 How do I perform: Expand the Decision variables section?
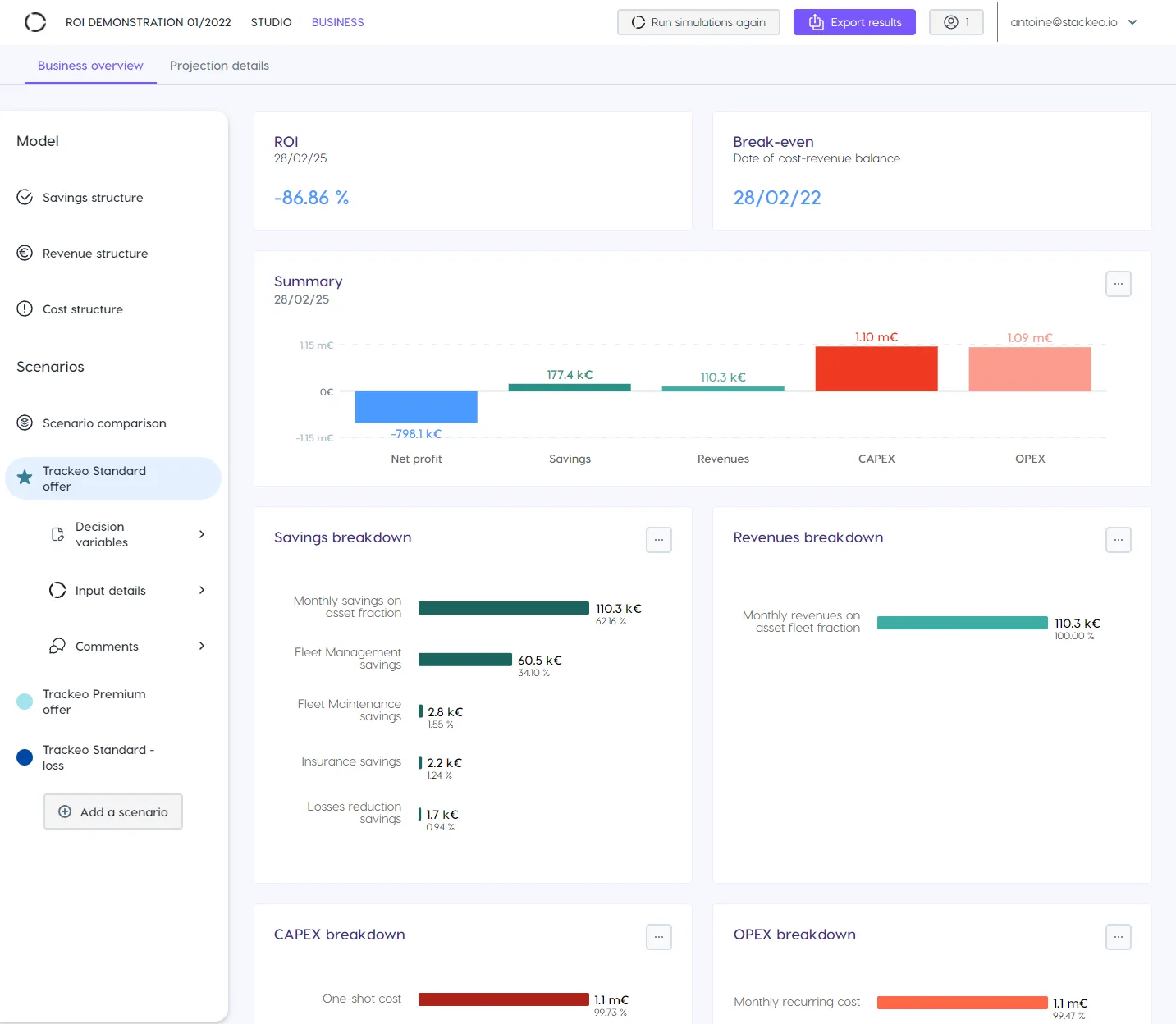(202, 534)
